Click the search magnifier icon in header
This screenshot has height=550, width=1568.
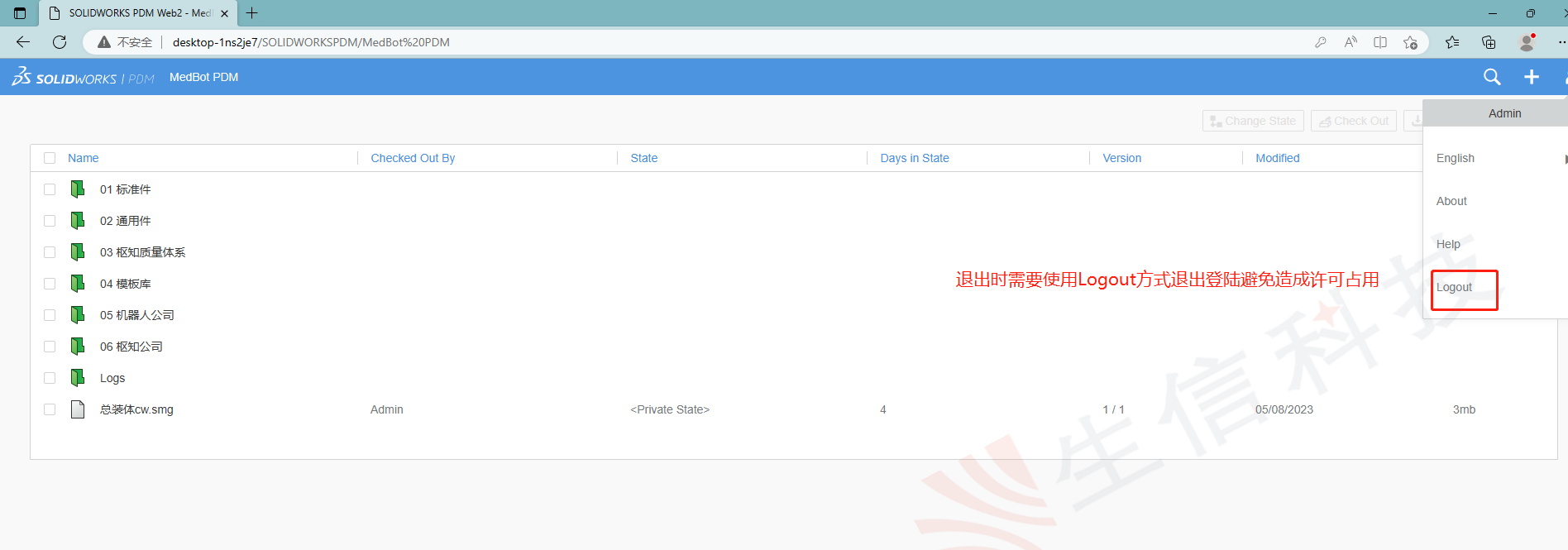(x=1492, y=77)
